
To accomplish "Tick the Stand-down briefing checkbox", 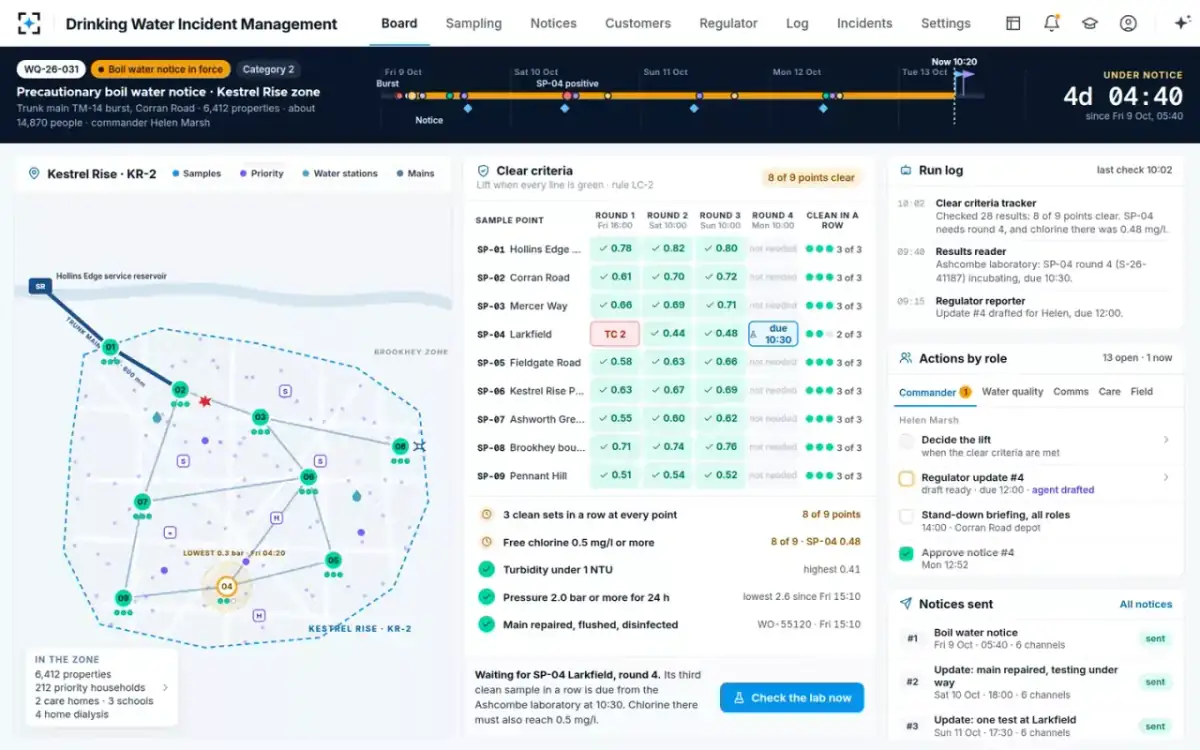I will point(906,516).
